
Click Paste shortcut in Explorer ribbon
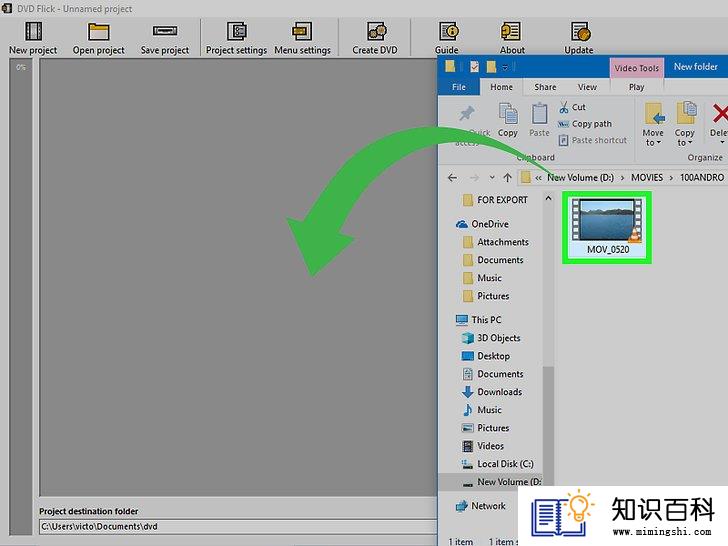(x=592, y=140)
